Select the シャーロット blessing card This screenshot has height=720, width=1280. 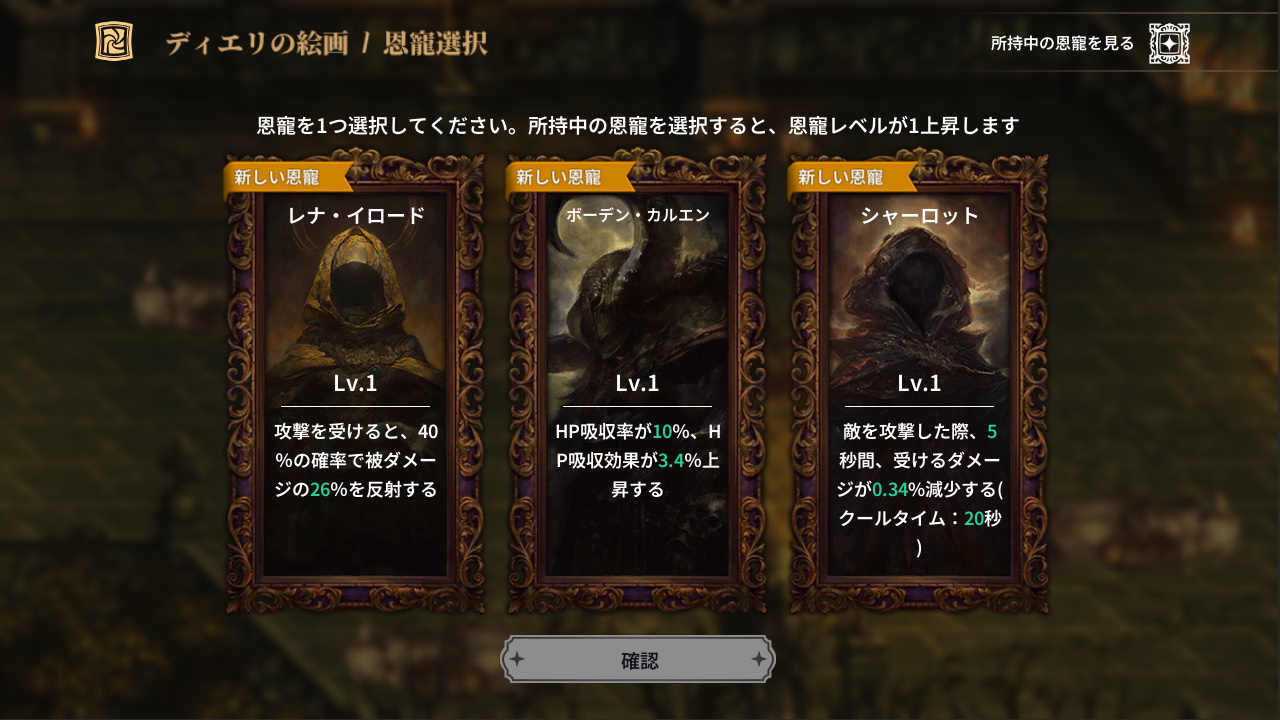[919, 381]
